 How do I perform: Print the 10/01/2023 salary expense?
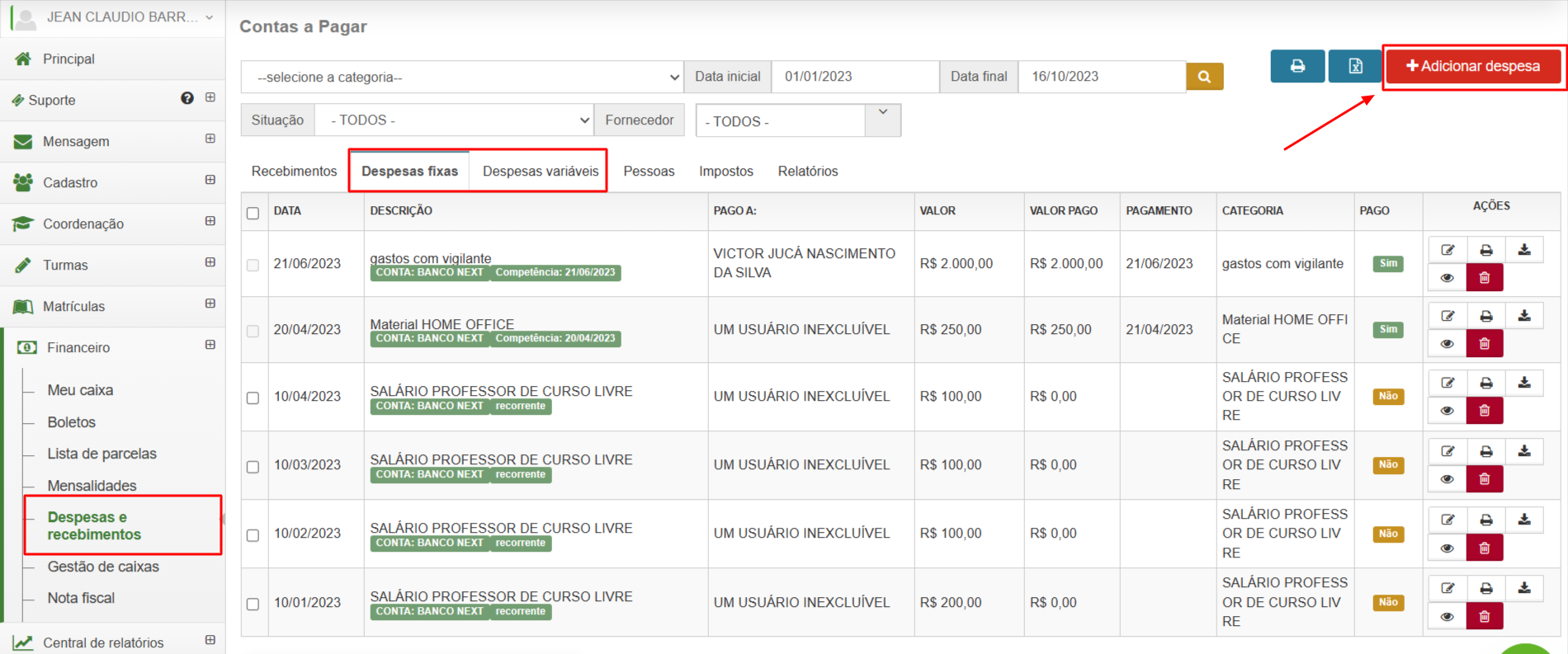[x=1485, y=588]
